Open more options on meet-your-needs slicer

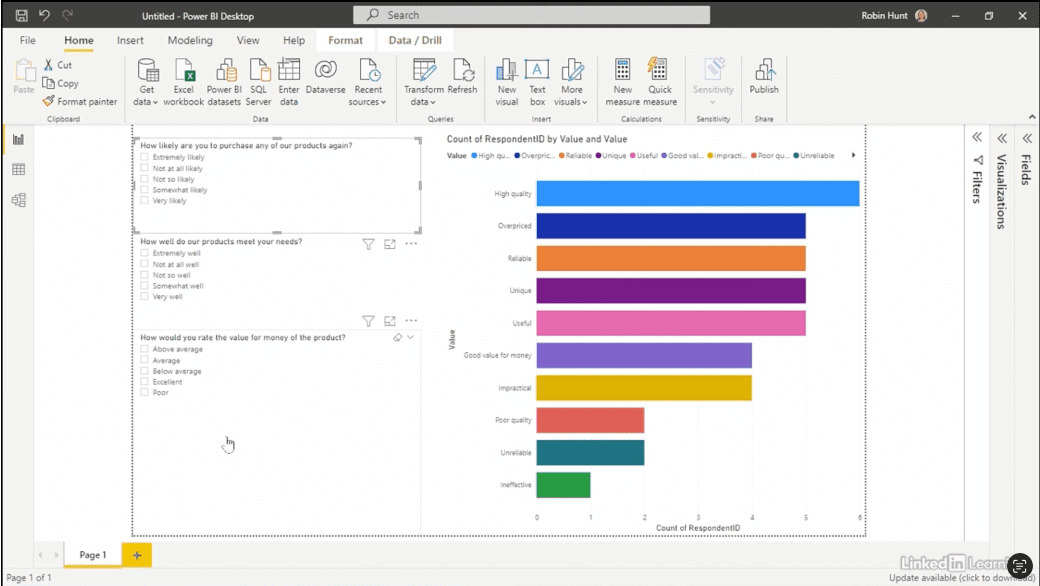411,244
